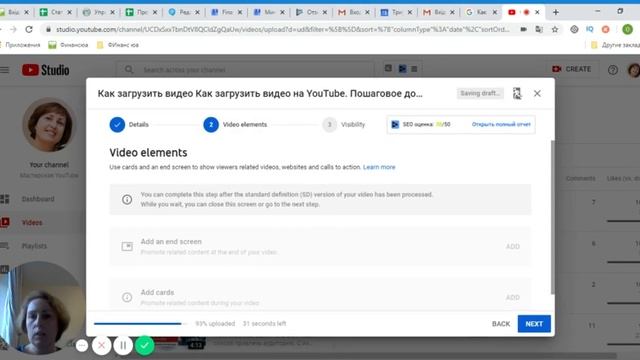
Task: Click the upload progress bar
Action: pos(140,324)
